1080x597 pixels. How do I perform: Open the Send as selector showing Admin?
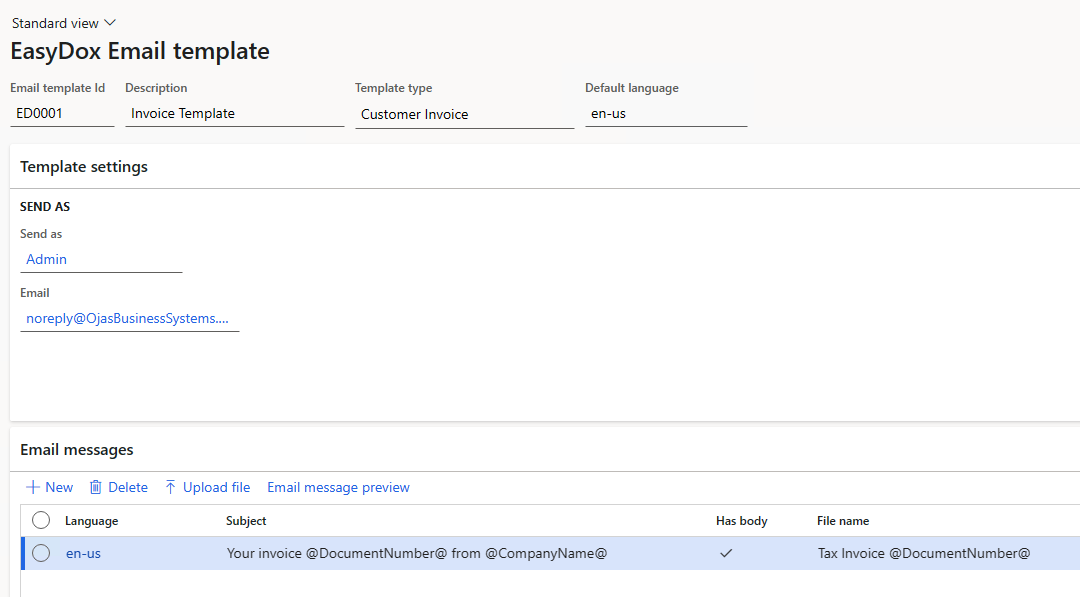click(x=100, y=259)
